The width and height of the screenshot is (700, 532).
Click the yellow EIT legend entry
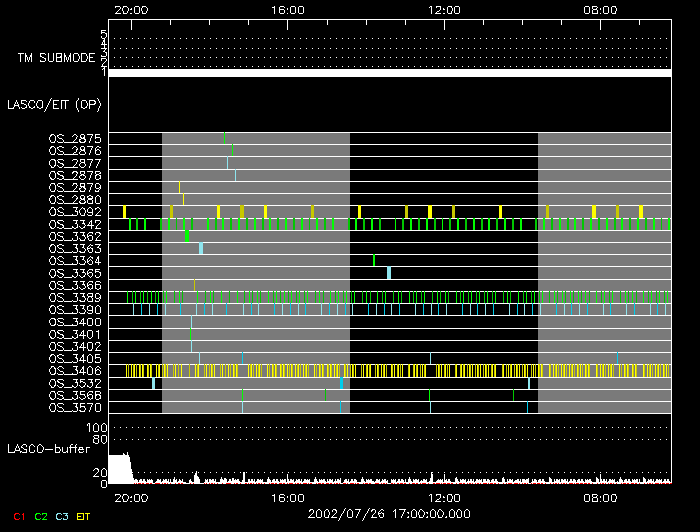pyautogui.click(x=83, y=517)
